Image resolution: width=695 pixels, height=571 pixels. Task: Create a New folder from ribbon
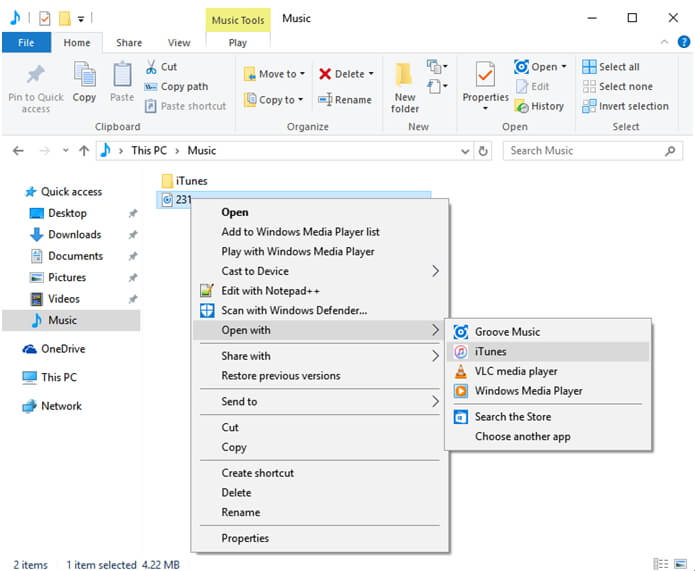404,87
